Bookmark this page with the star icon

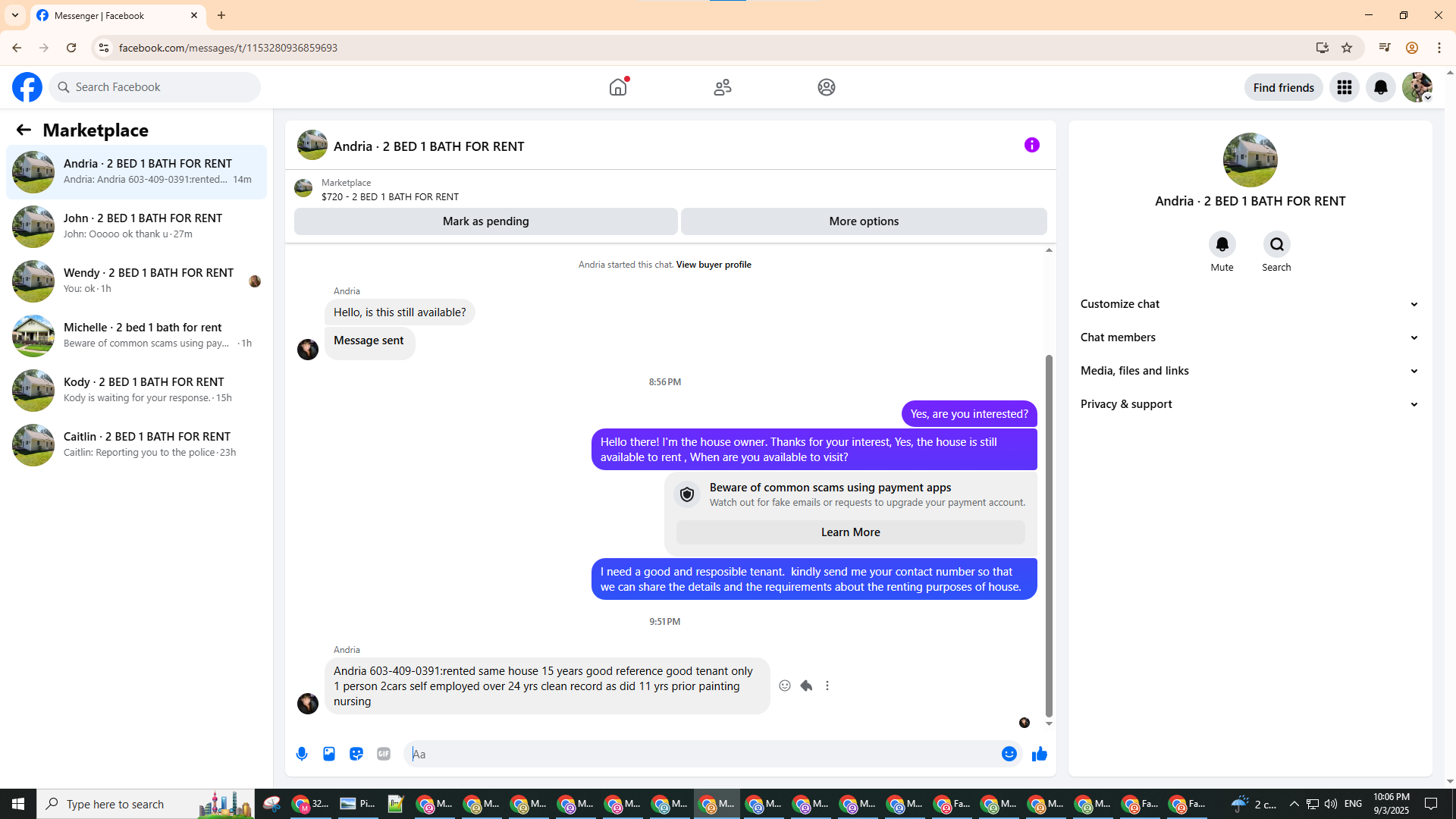pyautogui.click(x=1347, y=48)
